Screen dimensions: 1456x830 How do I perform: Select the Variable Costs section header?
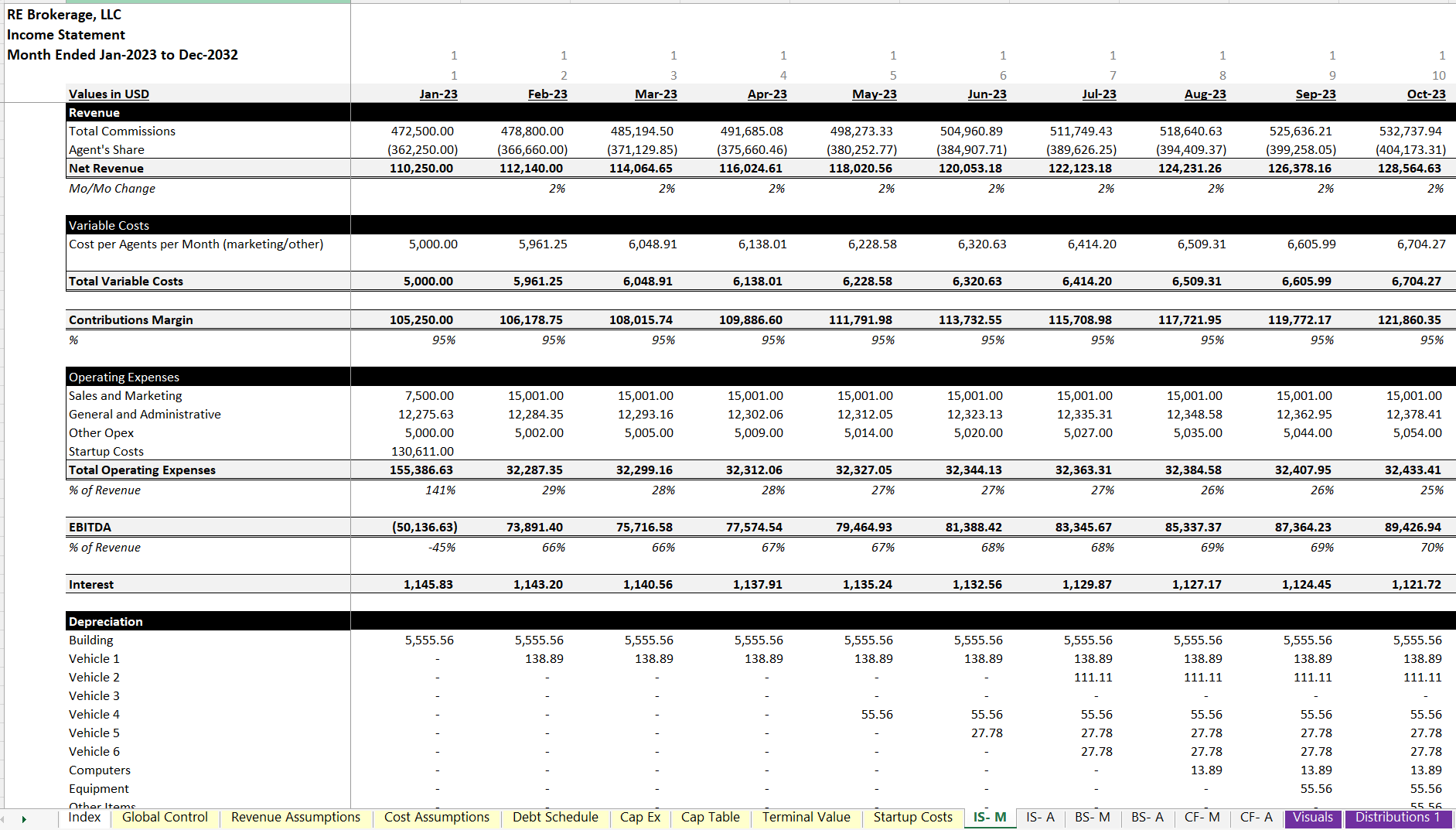tap(208, 225)
